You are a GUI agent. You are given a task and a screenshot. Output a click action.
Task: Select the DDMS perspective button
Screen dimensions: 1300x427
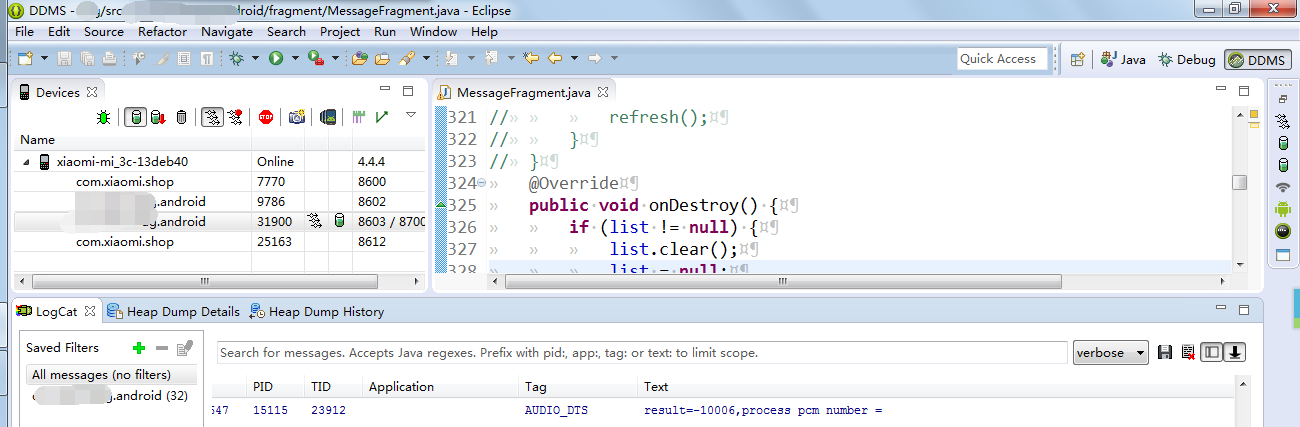pos(1257,59)
